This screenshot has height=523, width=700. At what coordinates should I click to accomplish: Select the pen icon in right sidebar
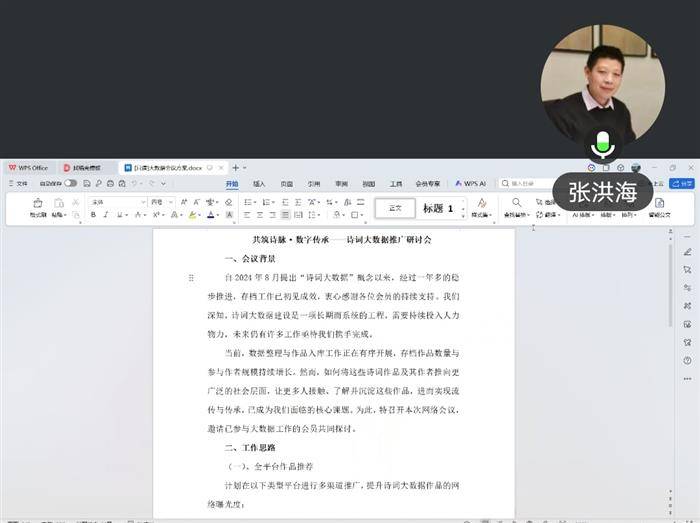click(687, 250)
